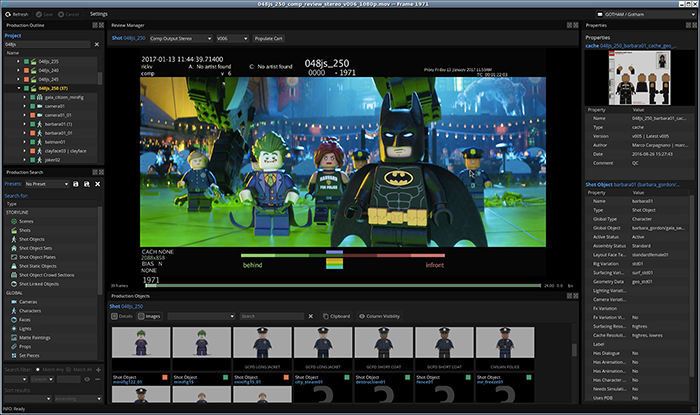Image resolution: width=700 pixels, height=415 pixels.
Task: Select Match Any radio button
Action: tap(38, 369)
